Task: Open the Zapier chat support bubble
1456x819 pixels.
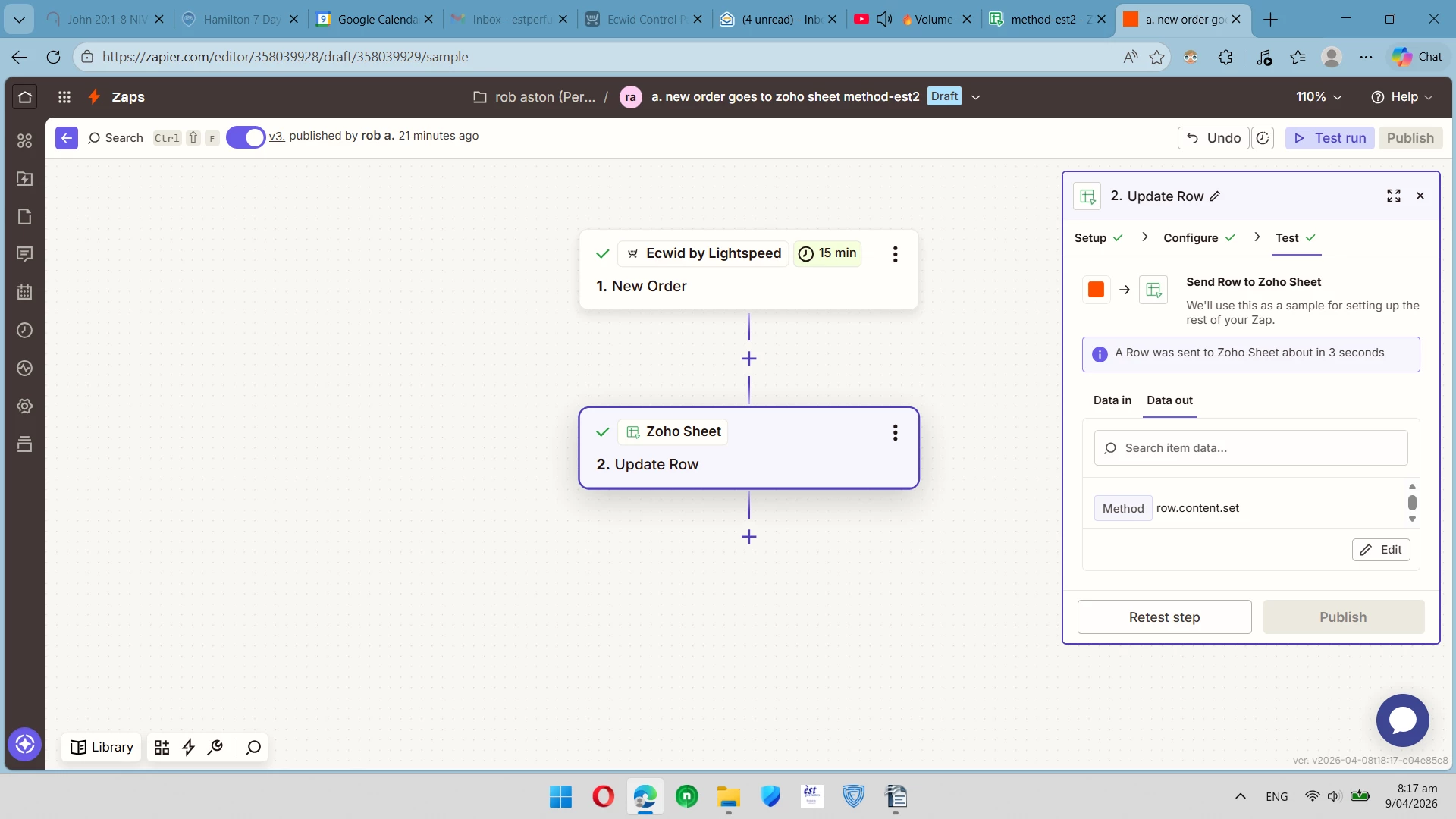Action: click(1402, 720)
